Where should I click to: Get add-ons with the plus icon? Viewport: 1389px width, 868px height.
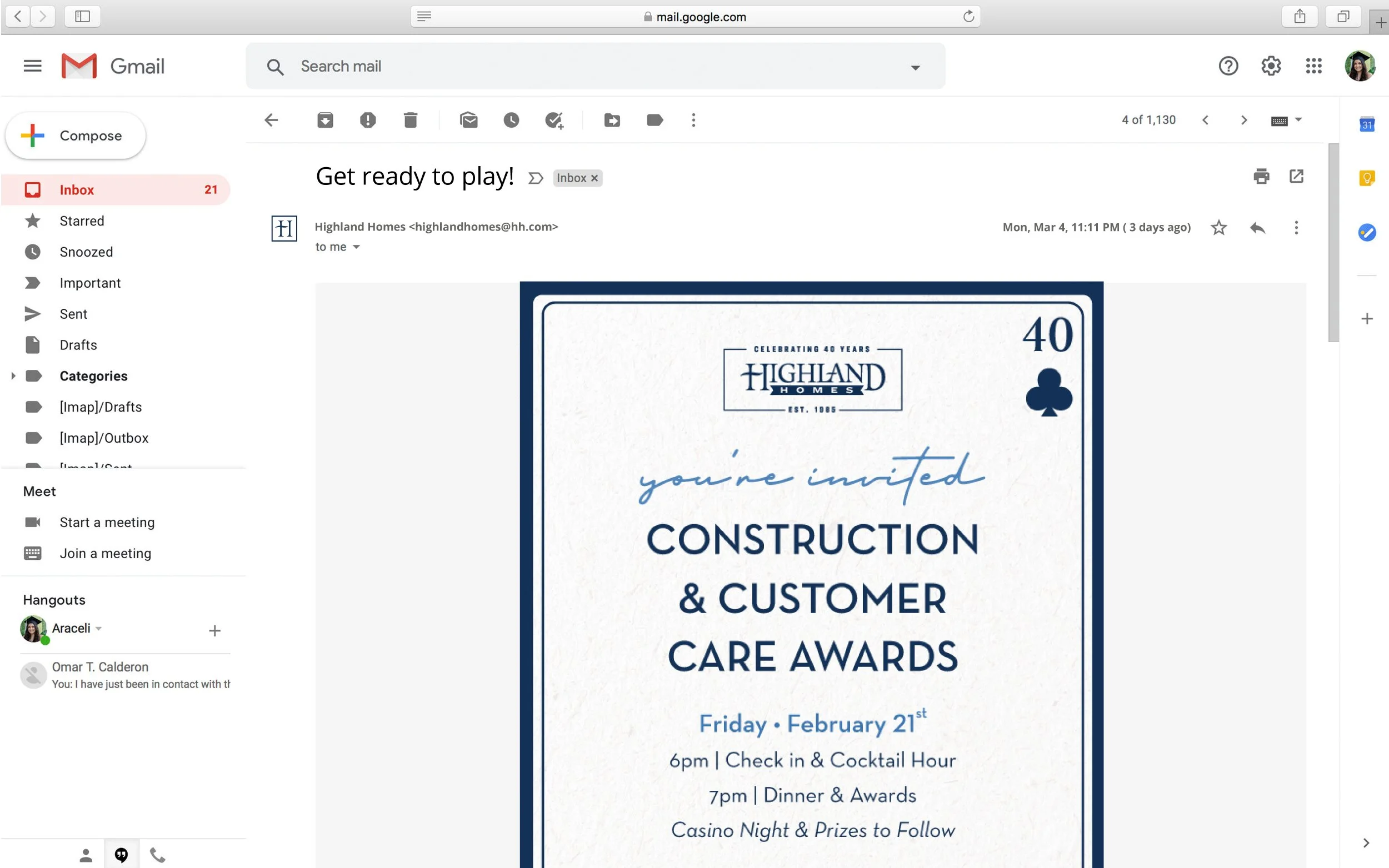point(1367,319)
